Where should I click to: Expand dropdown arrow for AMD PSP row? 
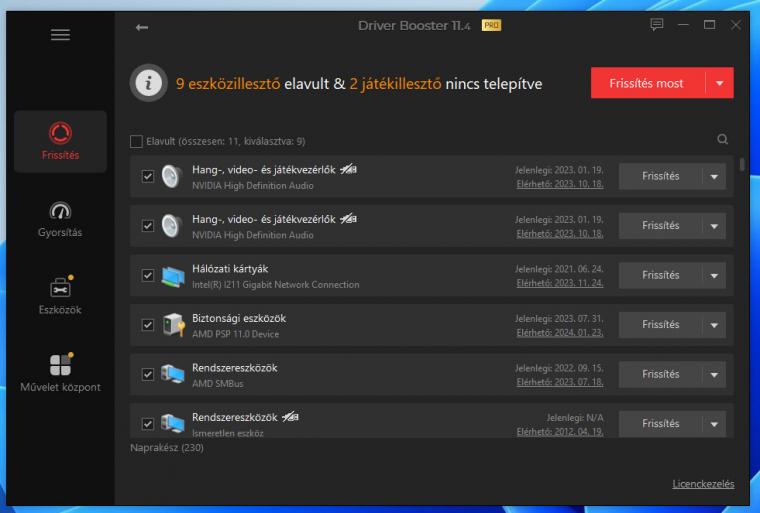714,325
